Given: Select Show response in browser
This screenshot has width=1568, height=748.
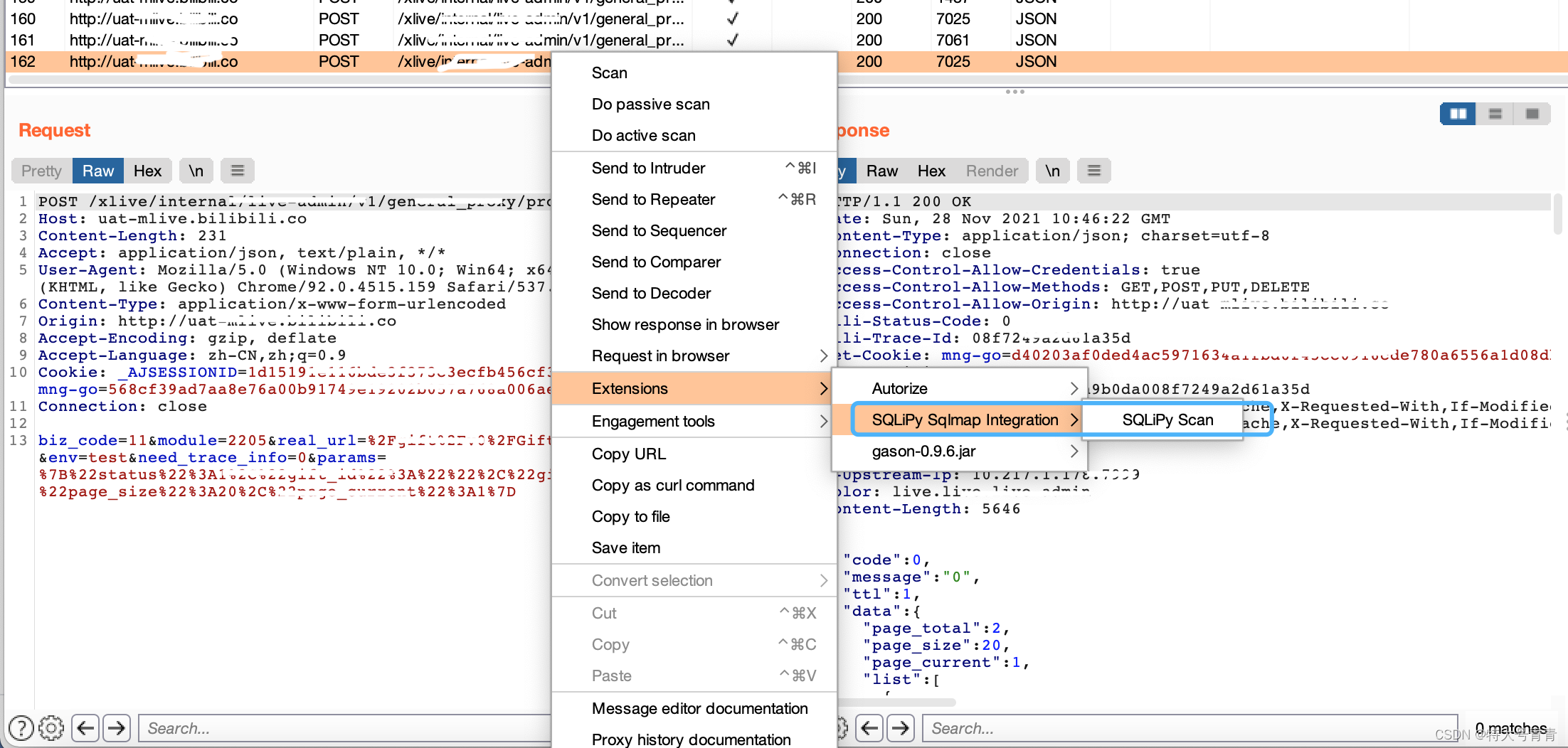Looking at the screenshot, I should click(x=694, y=324).
